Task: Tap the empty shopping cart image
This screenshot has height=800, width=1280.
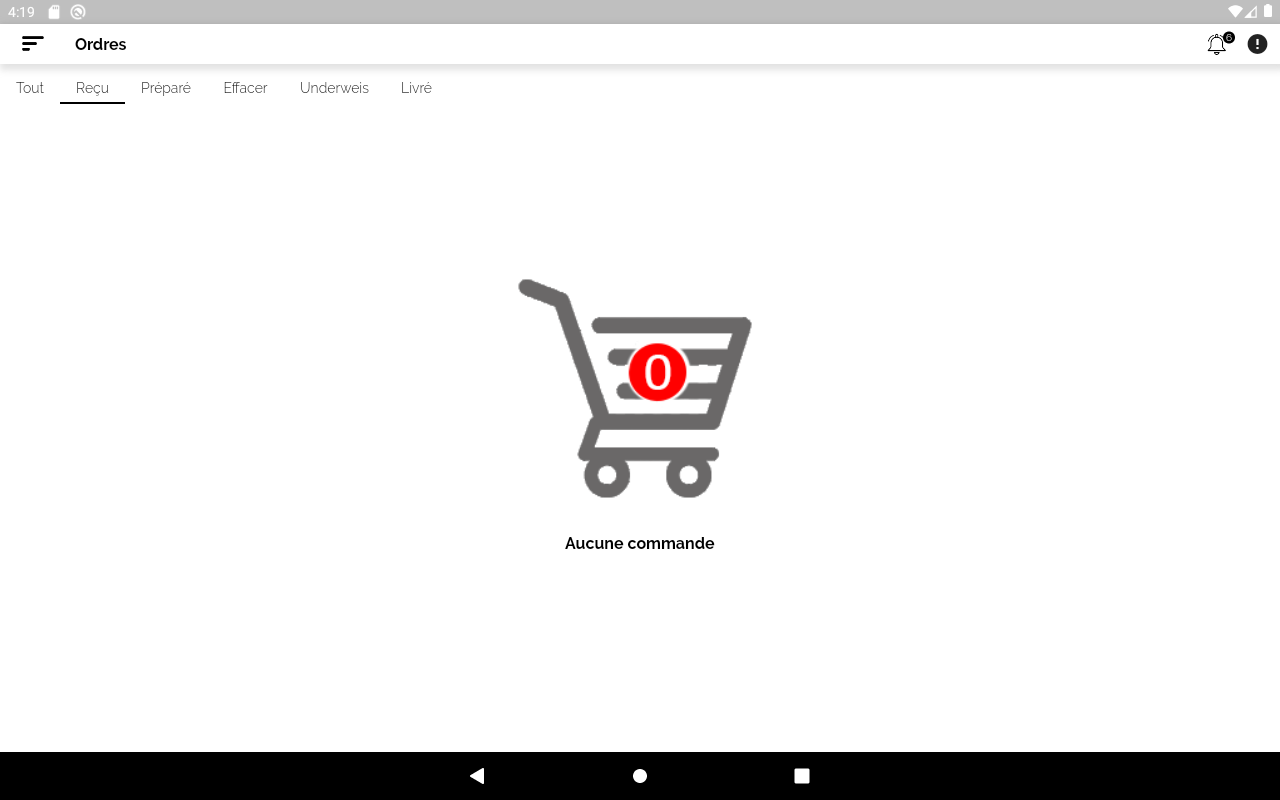Action: coord(635,388)
